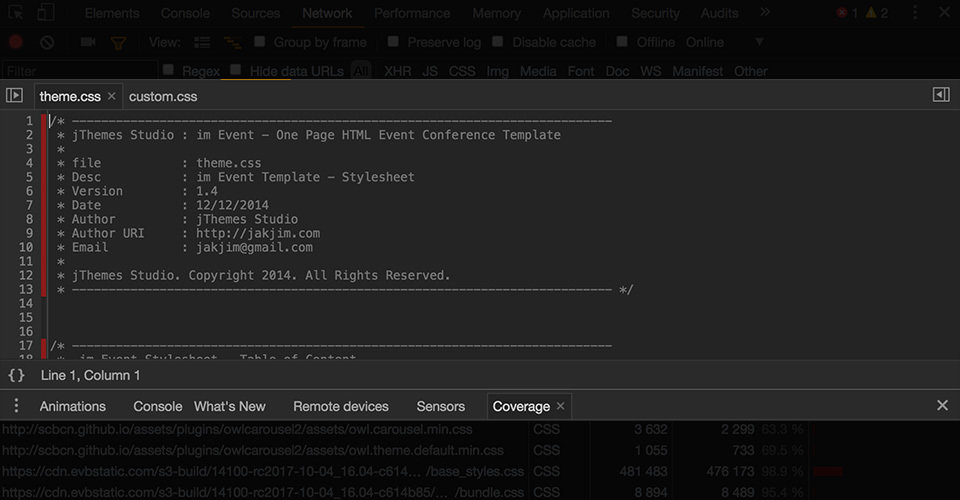
Task: Switch to the custom.css file tab
Action: (x=163, y=96)
